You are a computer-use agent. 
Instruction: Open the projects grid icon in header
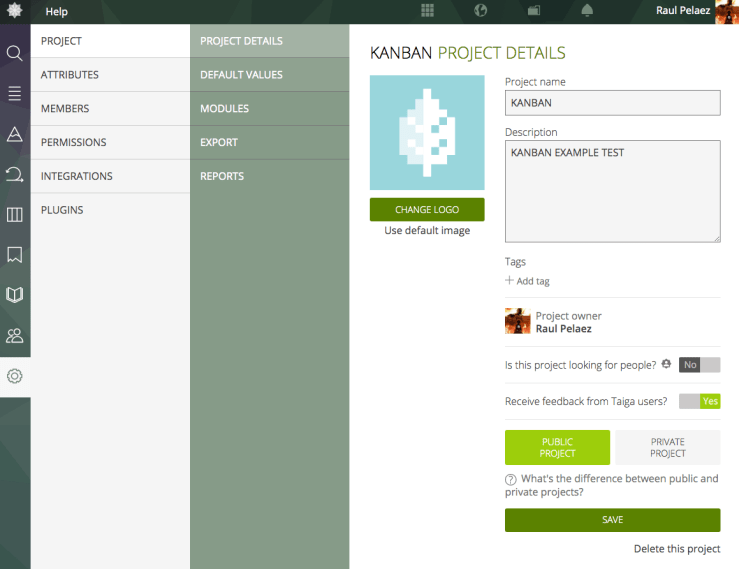click(427, 11)
